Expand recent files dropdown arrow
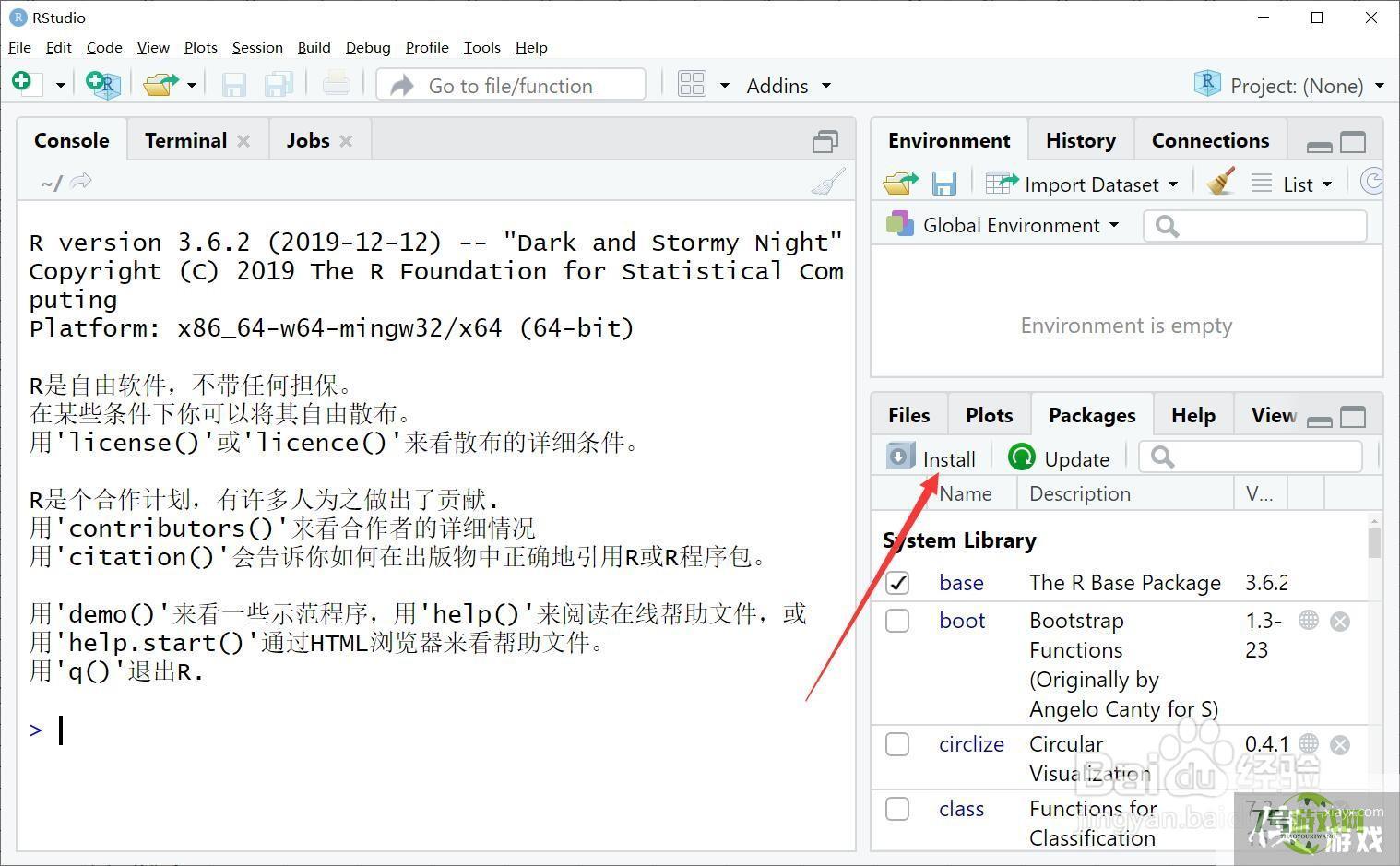The height and width of the screenshot is (866, 1400). [x=192, y=86]
